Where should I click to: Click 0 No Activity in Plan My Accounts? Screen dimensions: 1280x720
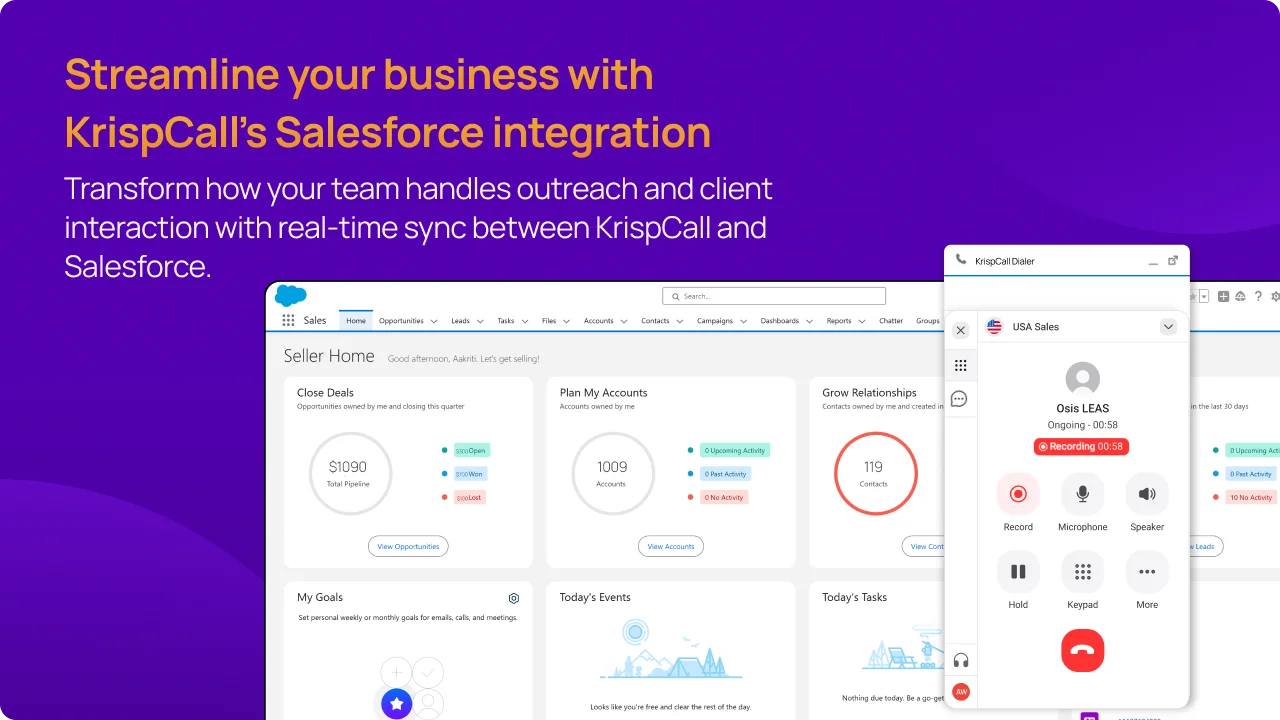click(x=724, y=497)
